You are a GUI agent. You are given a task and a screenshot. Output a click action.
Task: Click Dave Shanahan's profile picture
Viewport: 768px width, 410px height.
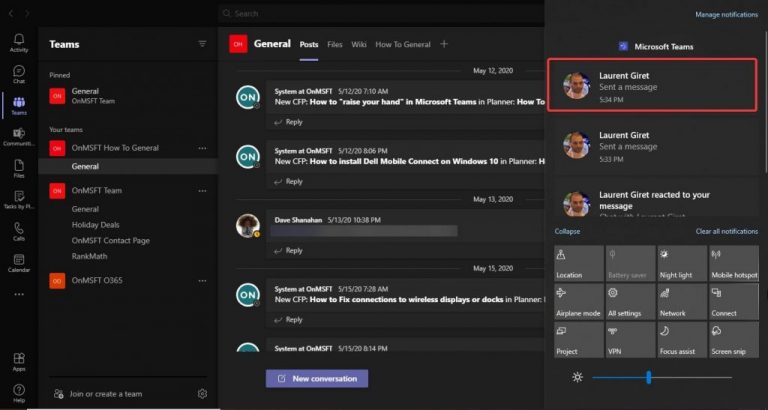[x=247, y=225]
